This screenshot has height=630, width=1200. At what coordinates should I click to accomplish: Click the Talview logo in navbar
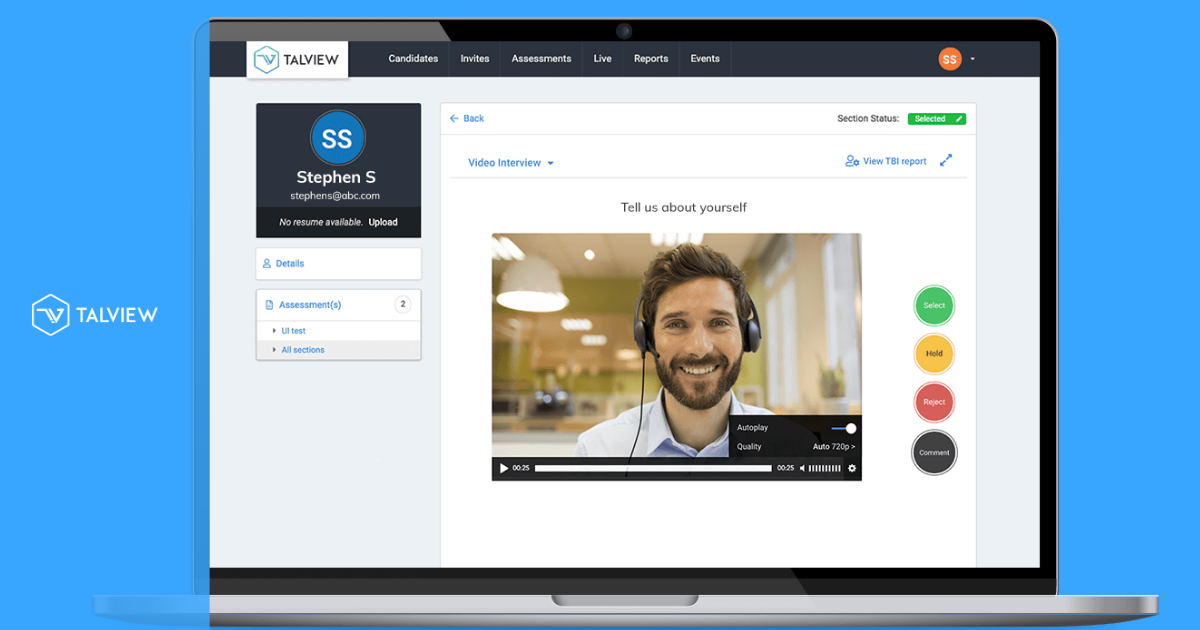pyautogui.click(x=297, y=59)
